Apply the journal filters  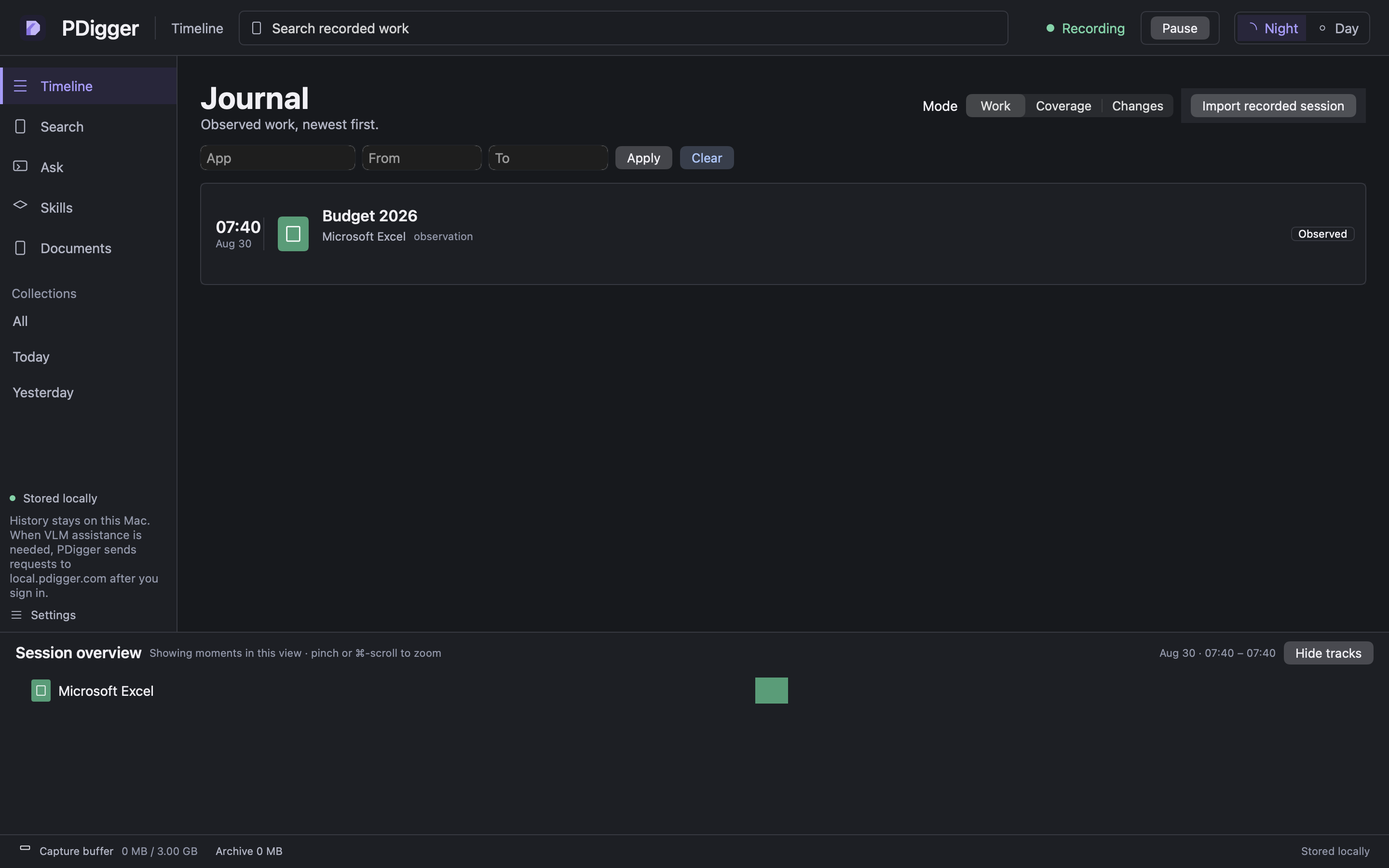point(643,158)
